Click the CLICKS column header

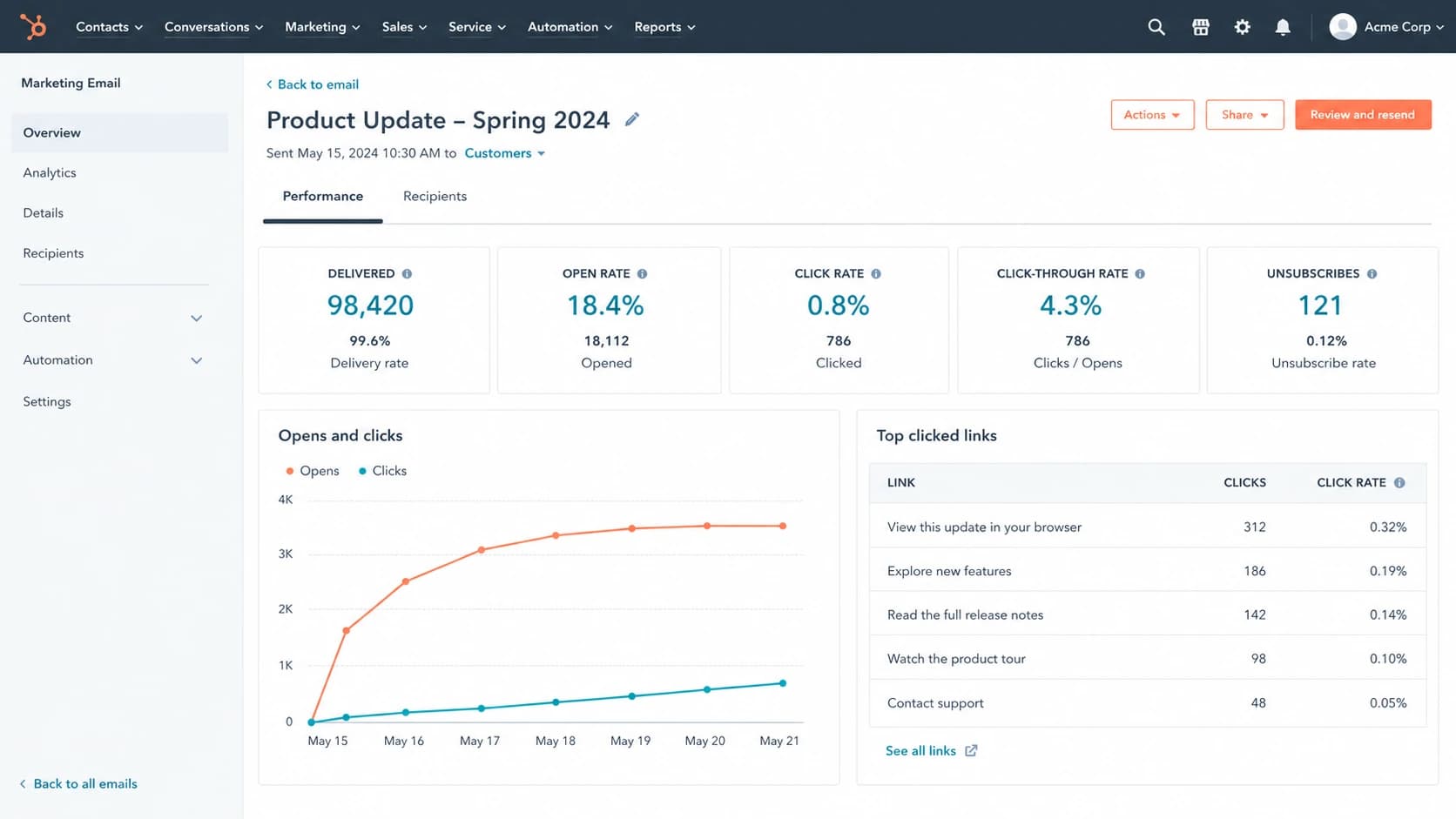click(1244, 482)
